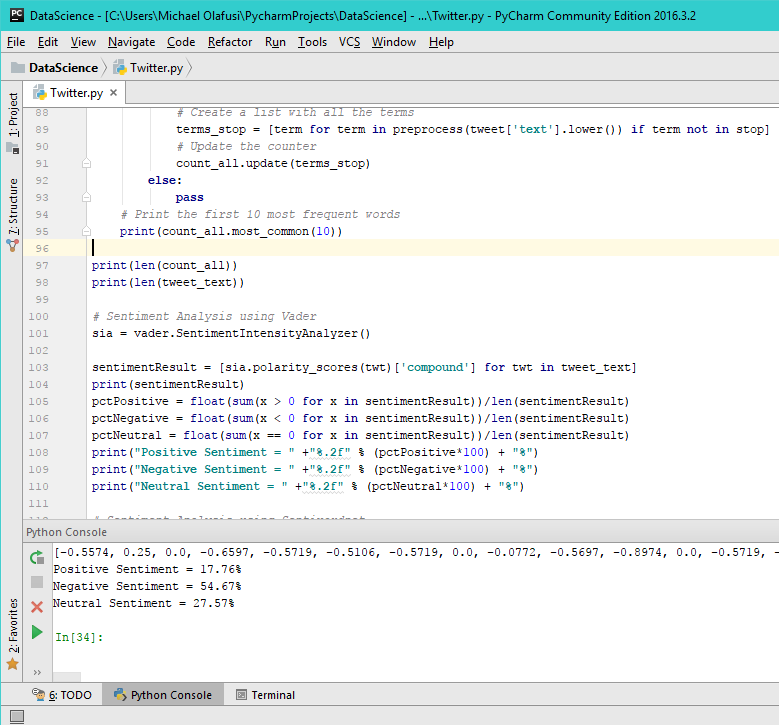Click line number 100 in gutter
Image resolution: width=779 pixels, height=725 pixels.
(39, 317)
